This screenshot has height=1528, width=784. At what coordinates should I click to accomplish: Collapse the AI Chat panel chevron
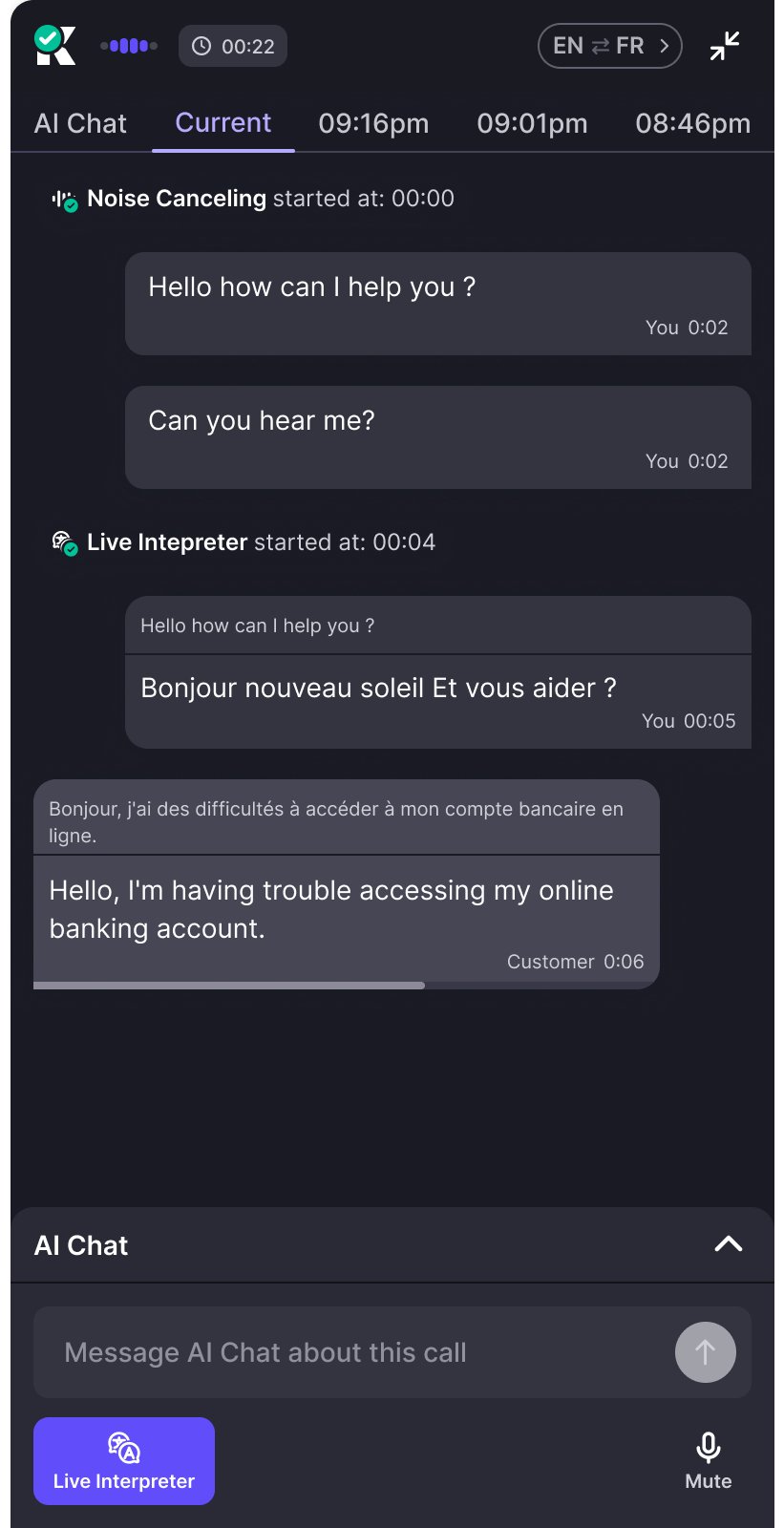(x=729, y=1244)
